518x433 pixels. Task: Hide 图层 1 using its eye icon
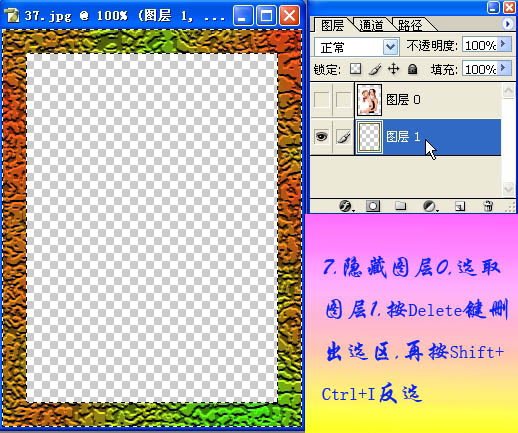coord(321,137)
